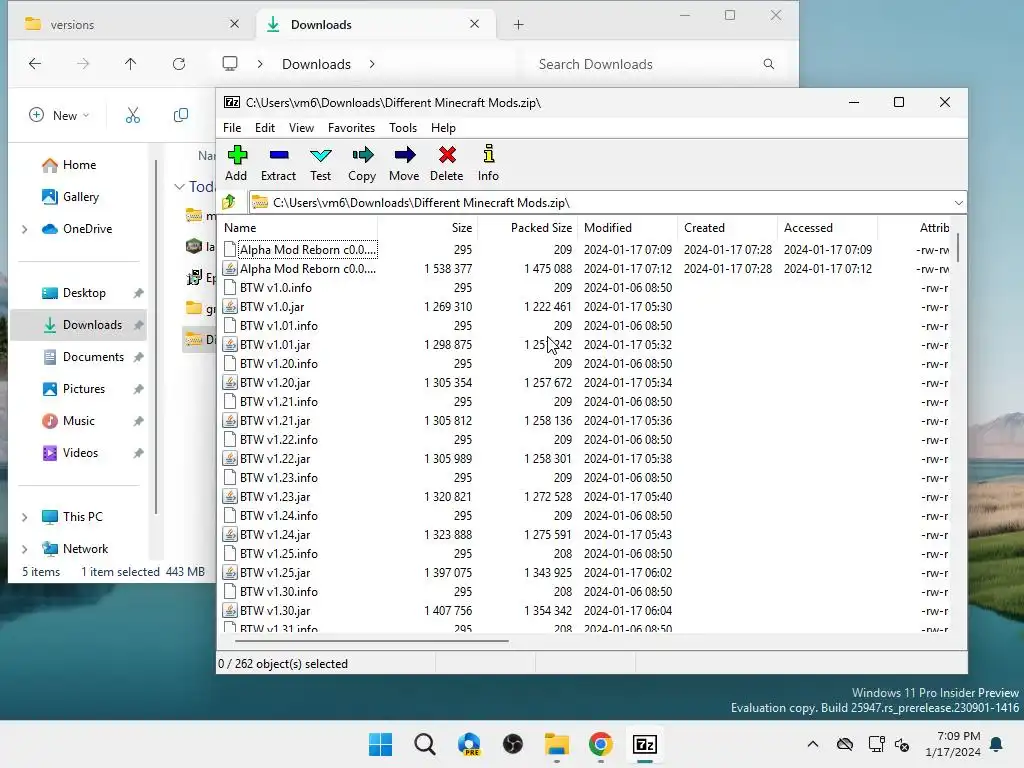Open the Help menu
This screenshot has width=1024, height=768.
click(x=443, y=128)
